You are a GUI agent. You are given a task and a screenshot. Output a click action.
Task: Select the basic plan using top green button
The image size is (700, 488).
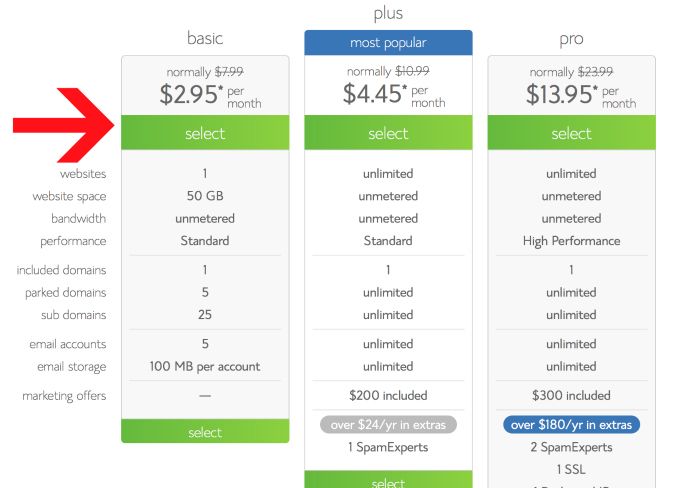(x=205, y=134)
